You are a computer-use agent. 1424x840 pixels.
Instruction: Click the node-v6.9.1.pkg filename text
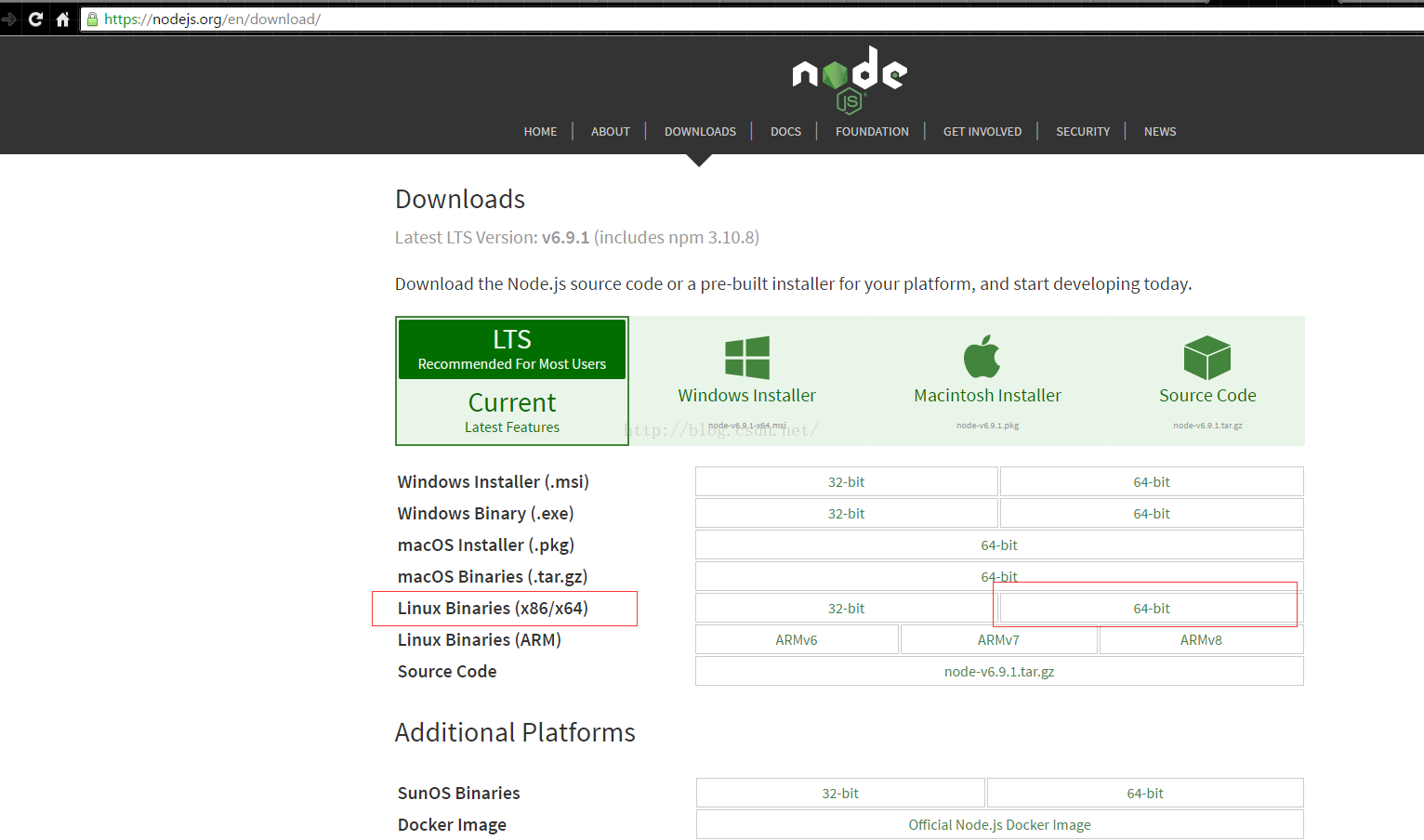point(987,426)
